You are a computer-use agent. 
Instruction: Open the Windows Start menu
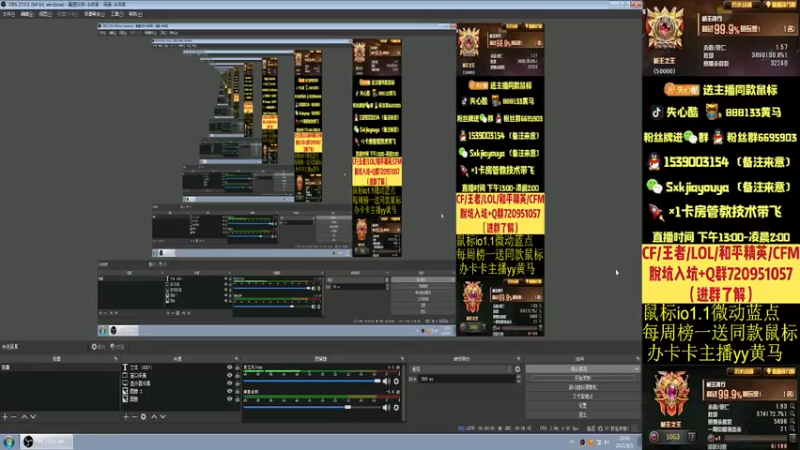coord(9,442)
